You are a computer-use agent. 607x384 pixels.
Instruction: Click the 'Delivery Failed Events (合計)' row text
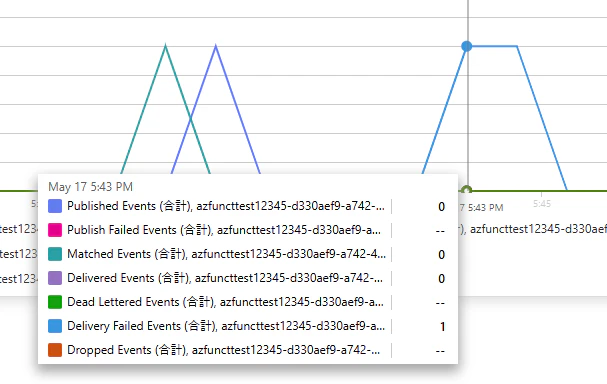click(226, 326)
